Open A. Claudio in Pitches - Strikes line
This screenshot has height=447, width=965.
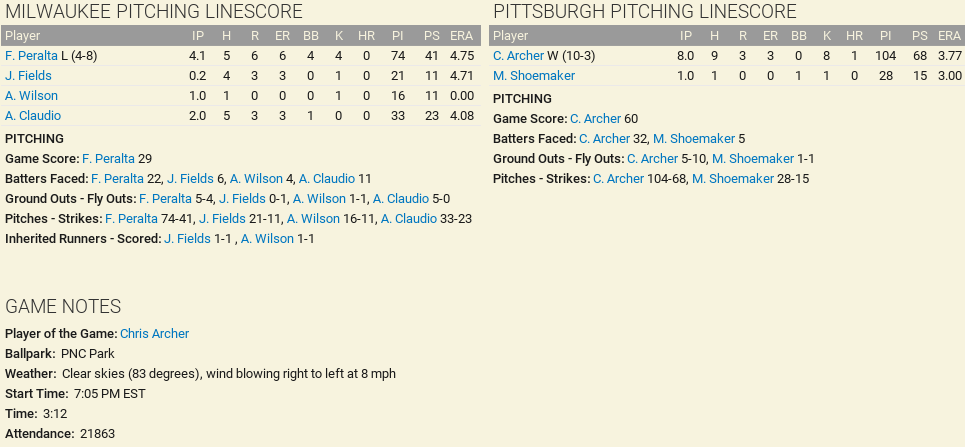[x=408, y=219]
